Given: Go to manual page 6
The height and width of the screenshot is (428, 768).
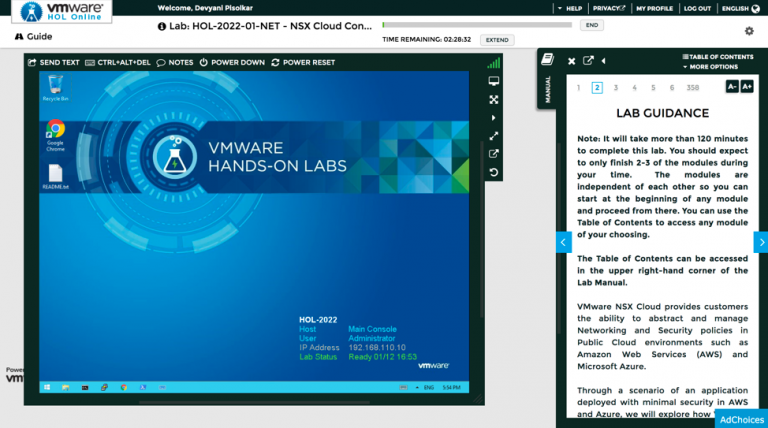Looking at the screenshot, I should (672, 88).
